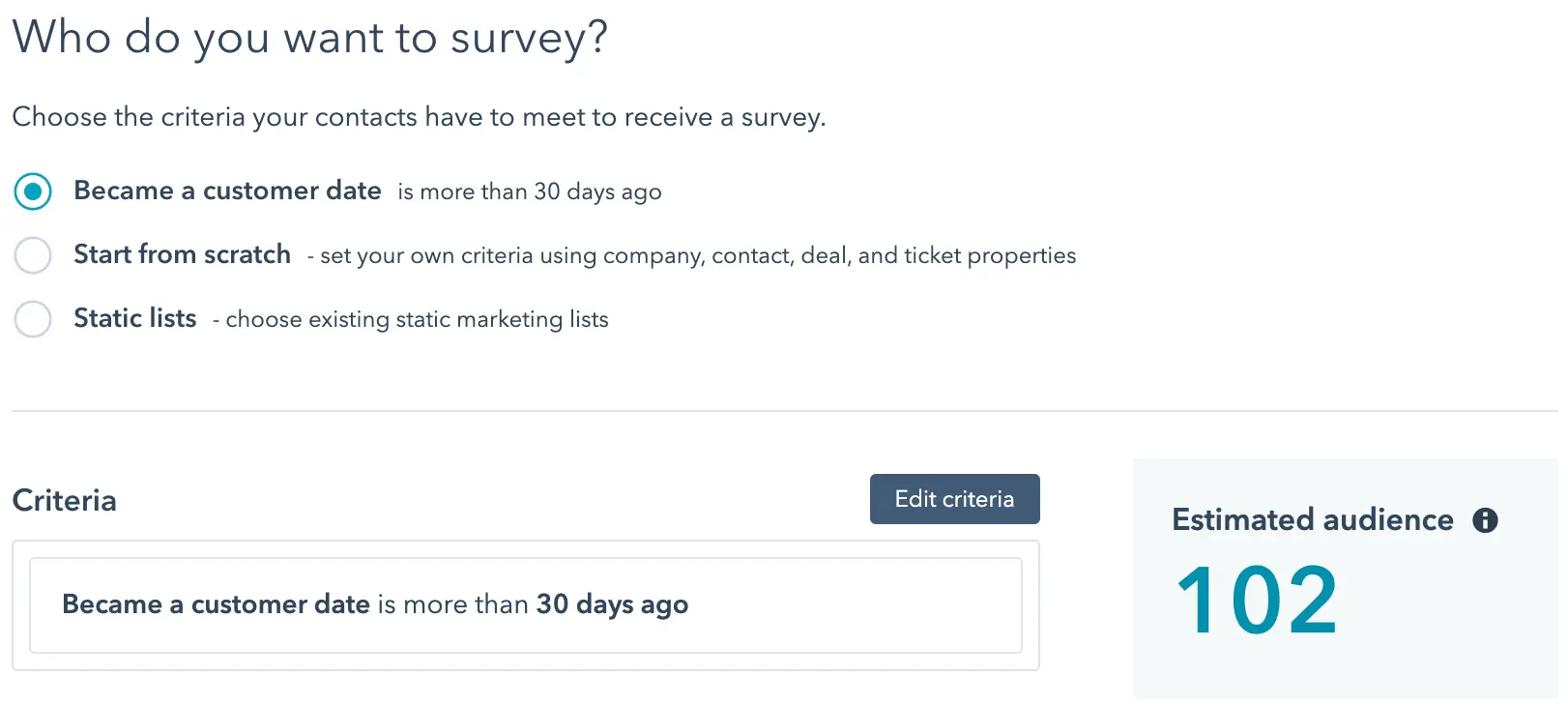Open the criteria box 'Became a customer date is more than 30 days ago'
1568x706 pixels.
[x=526, y=605]
